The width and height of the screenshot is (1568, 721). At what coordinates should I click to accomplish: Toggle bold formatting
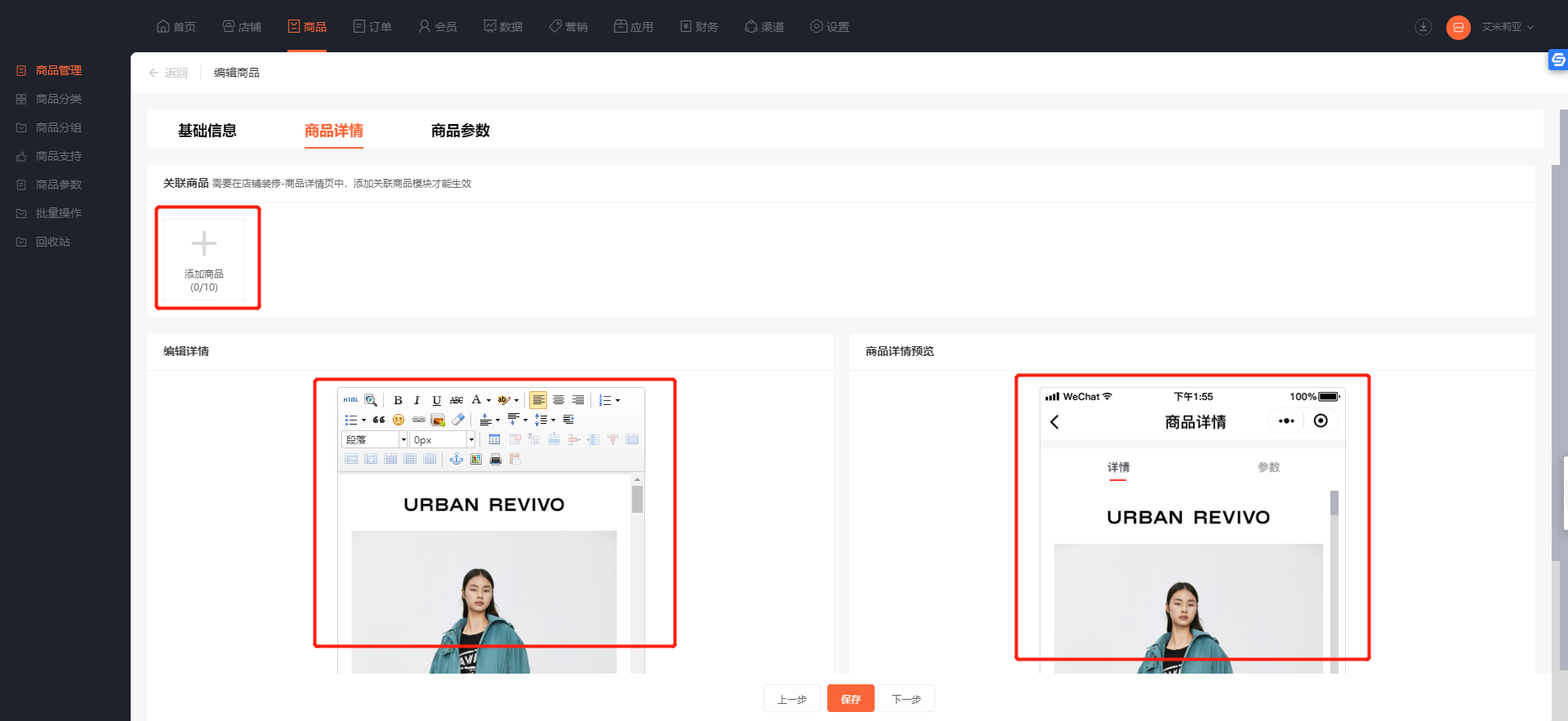click(398, 400)
